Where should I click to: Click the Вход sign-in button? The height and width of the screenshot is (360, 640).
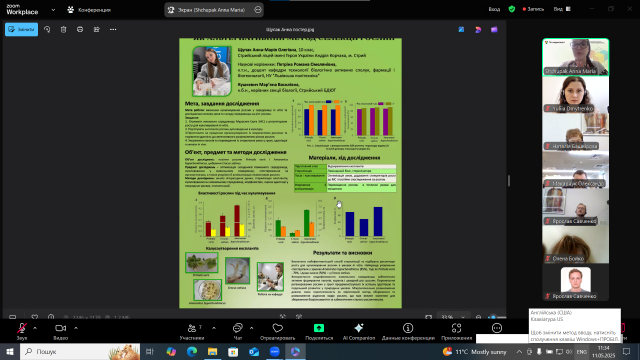tap(494, 9)
